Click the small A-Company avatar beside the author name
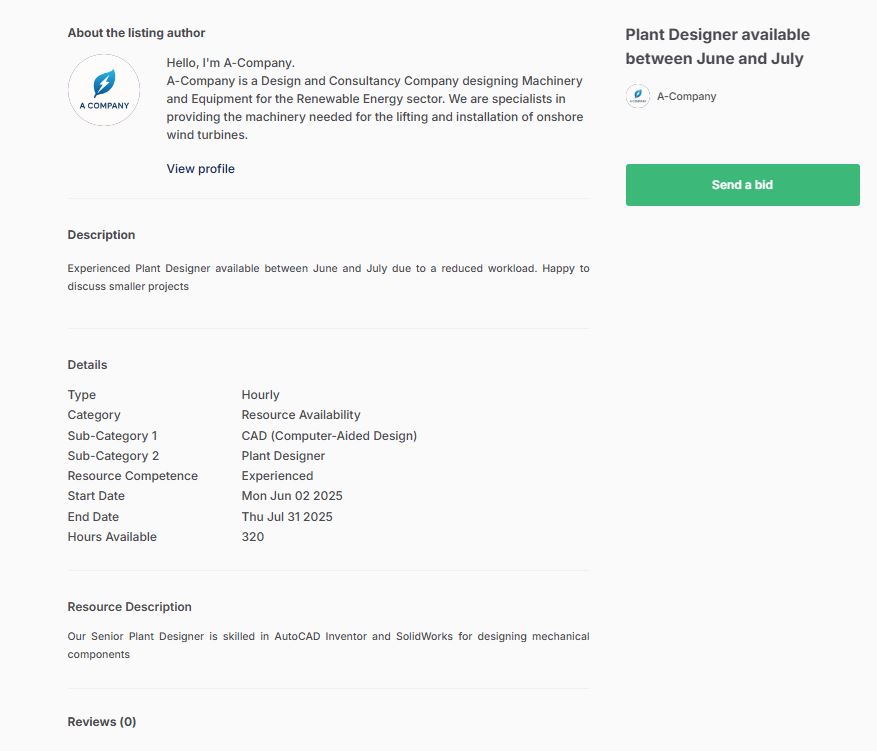Image resolution: width=877 pixels, height=751 pixels. point(637,97)
